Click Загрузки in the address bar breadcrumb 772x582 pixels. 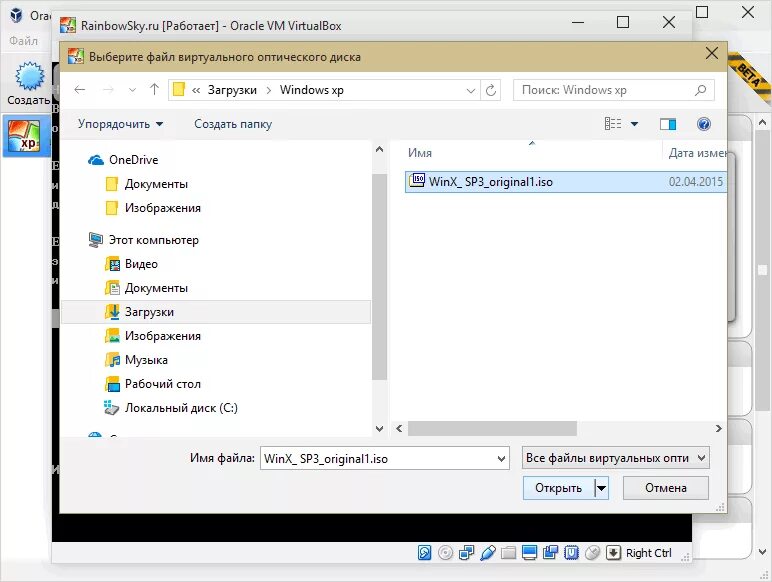(x=232, y=90)
